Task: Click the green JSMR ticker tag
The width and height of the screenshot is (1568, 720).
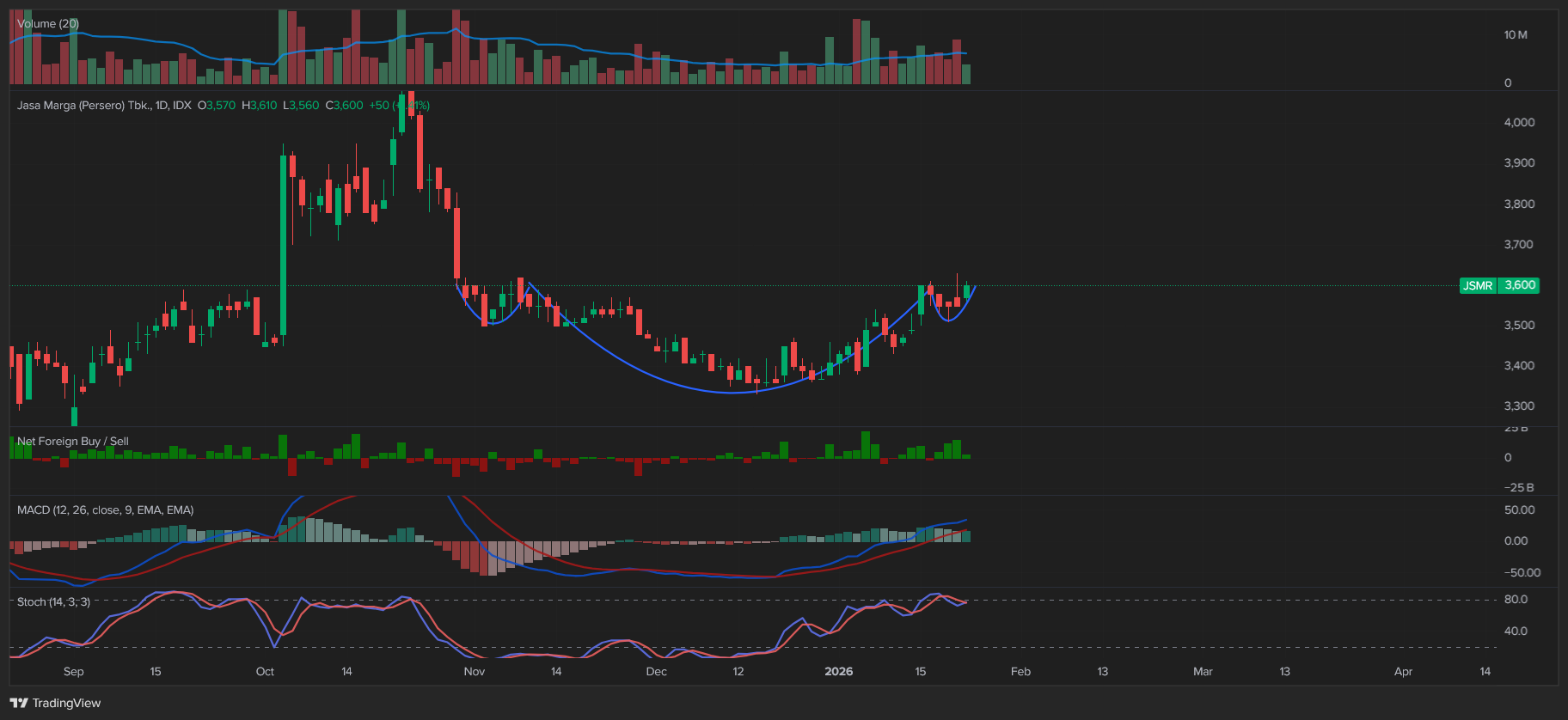Action: tap(1478, 285)
